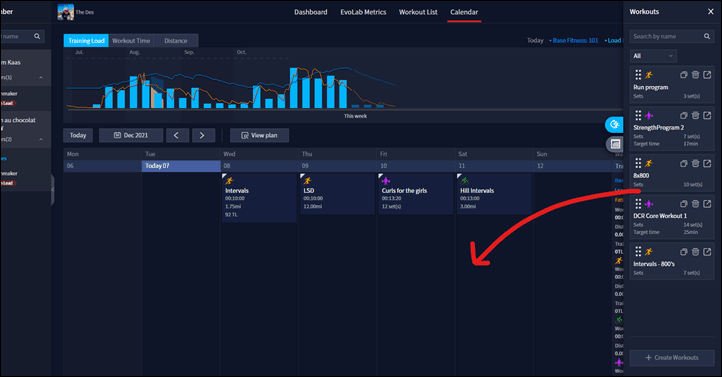Trash the StrengthProgram 2 workout

click(x=695, y=115)
